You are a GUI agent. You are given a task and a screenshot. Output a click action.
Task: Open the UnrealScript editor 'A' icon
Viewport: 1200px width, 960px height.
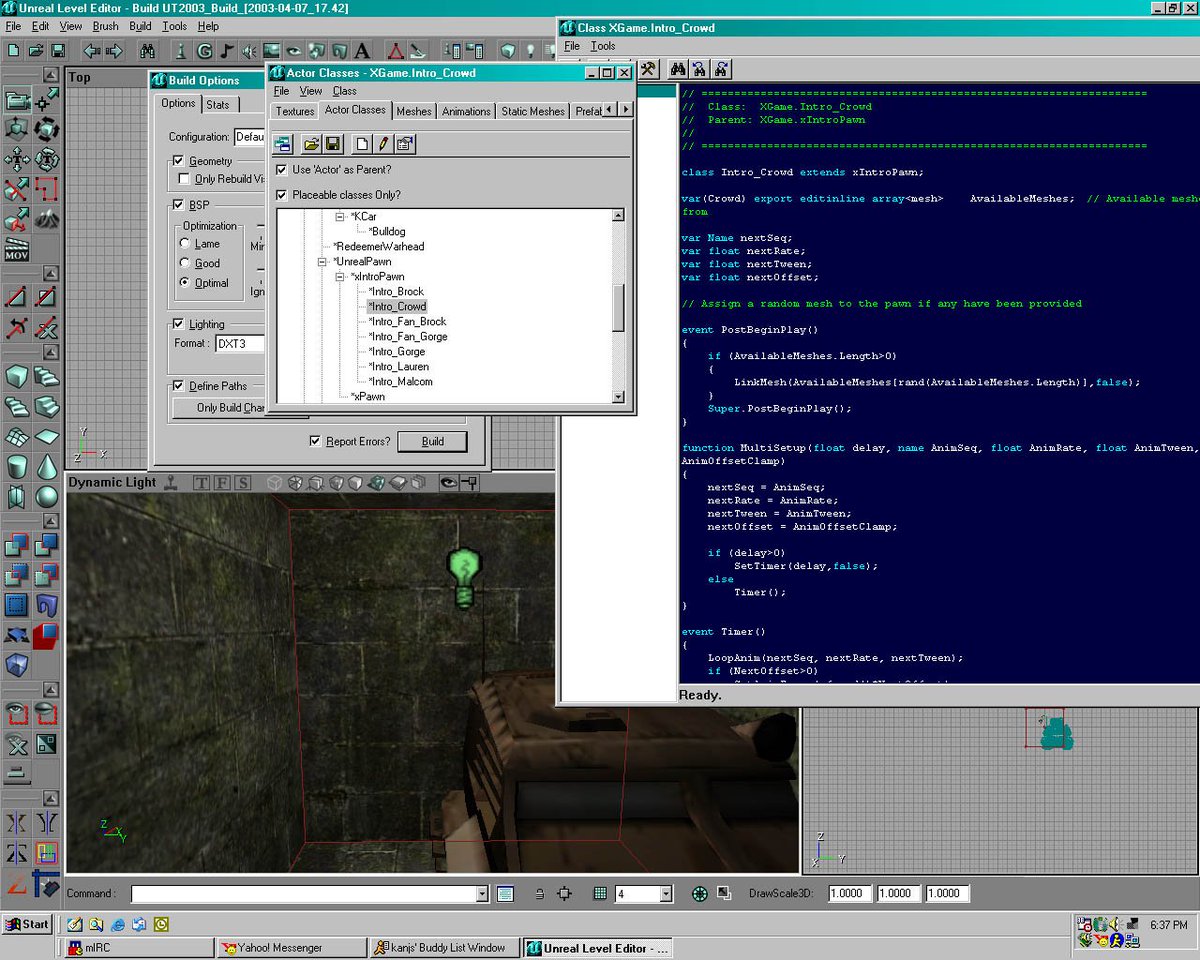362,50
